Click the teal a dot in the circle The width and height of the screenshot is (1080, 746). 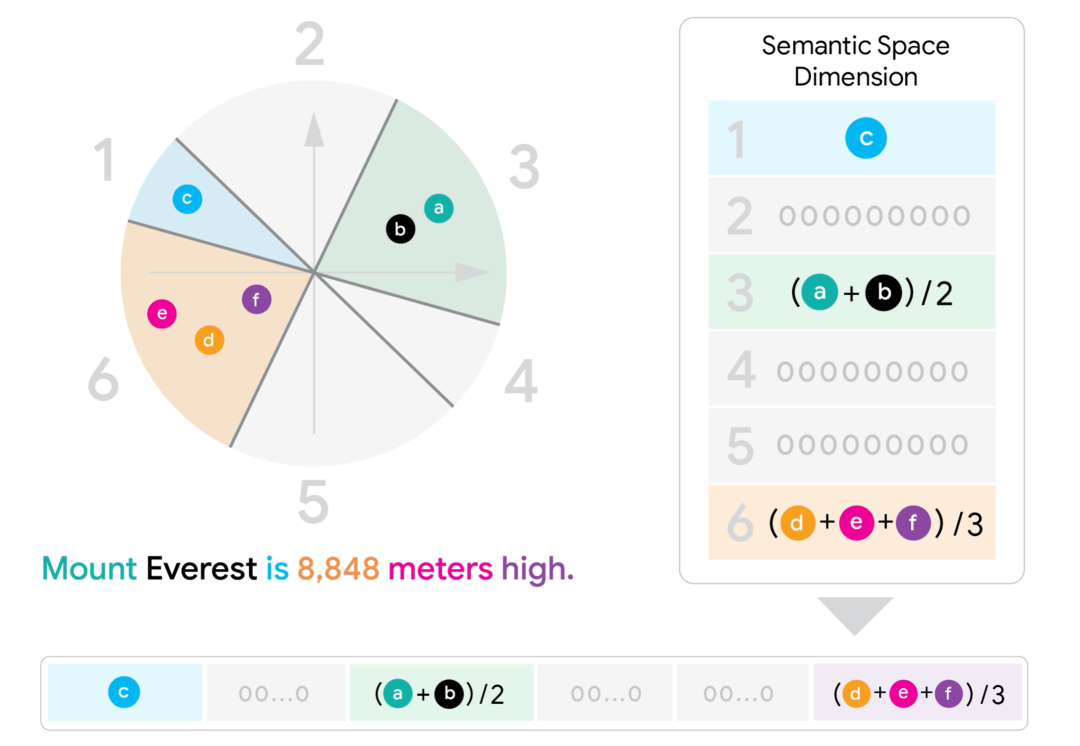tap(439, 208)
